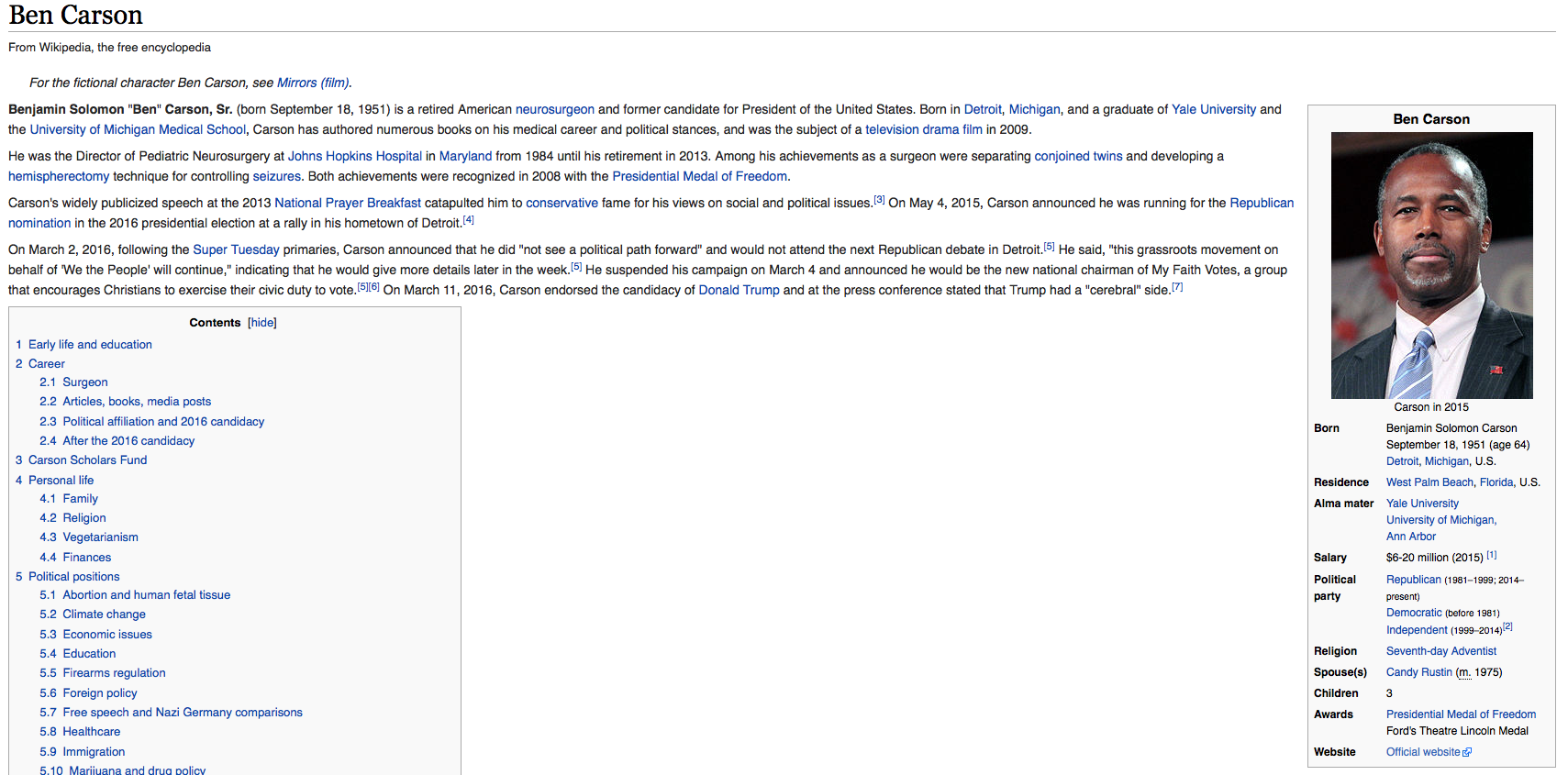1568x775 pixels.
Task: Visit the Official website link
Action: (1423, 752)
